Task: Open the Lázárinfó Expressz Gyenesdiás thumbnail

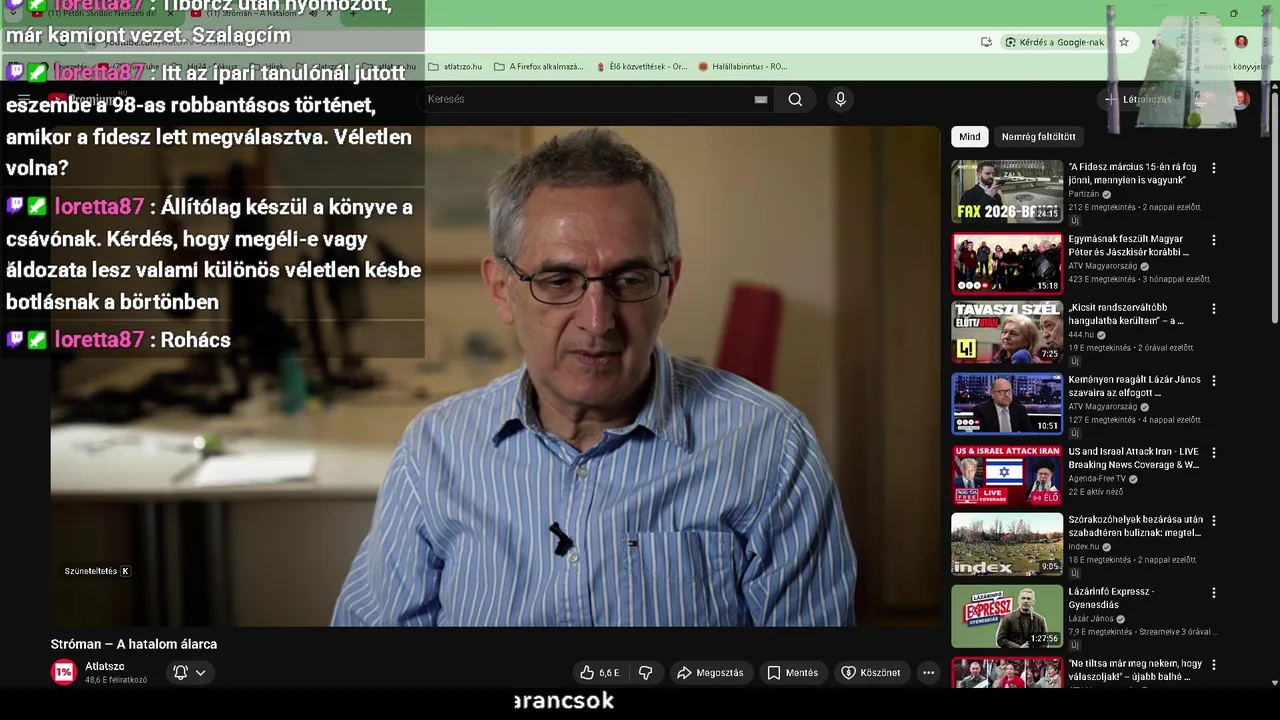Action: [1007, 616]
